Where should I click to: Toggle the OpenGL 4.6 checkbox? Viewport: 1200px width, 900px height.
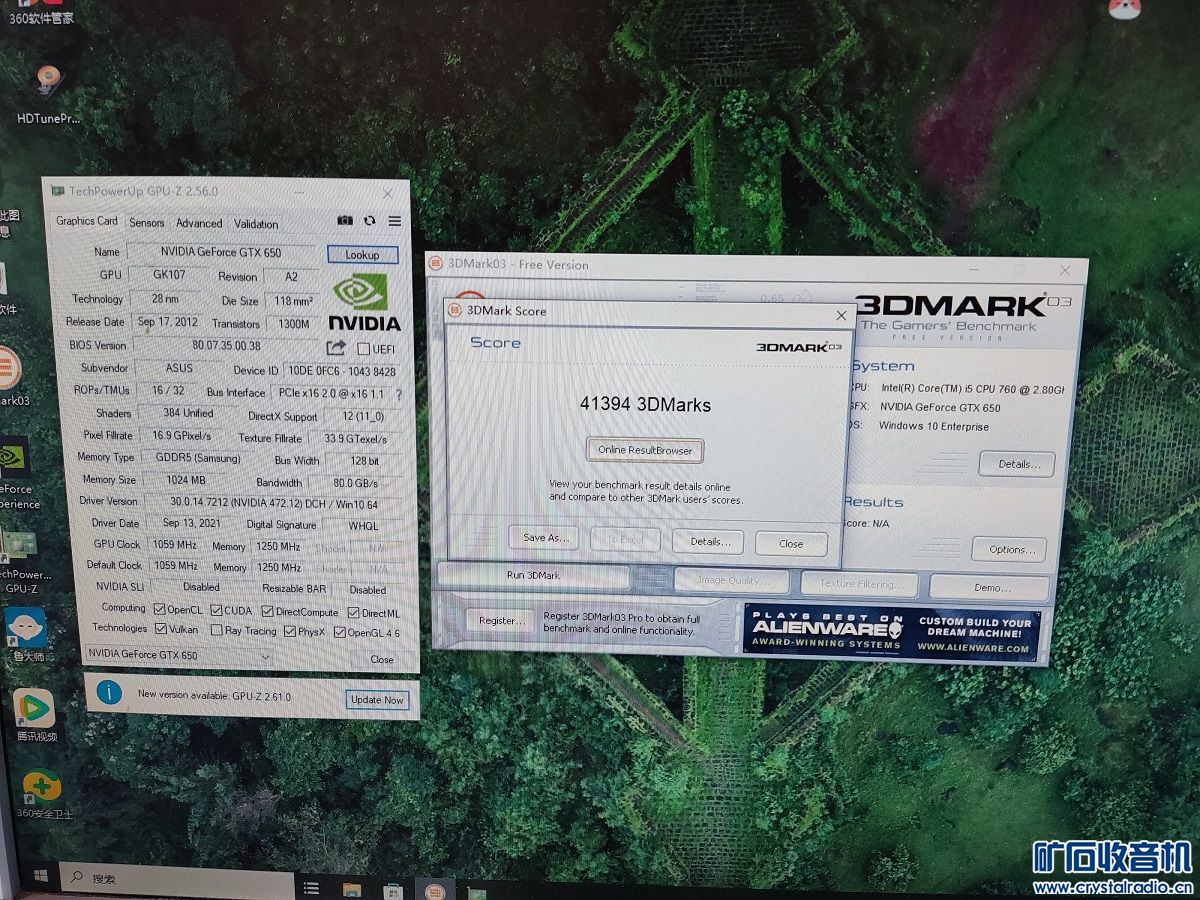point(340,632)
